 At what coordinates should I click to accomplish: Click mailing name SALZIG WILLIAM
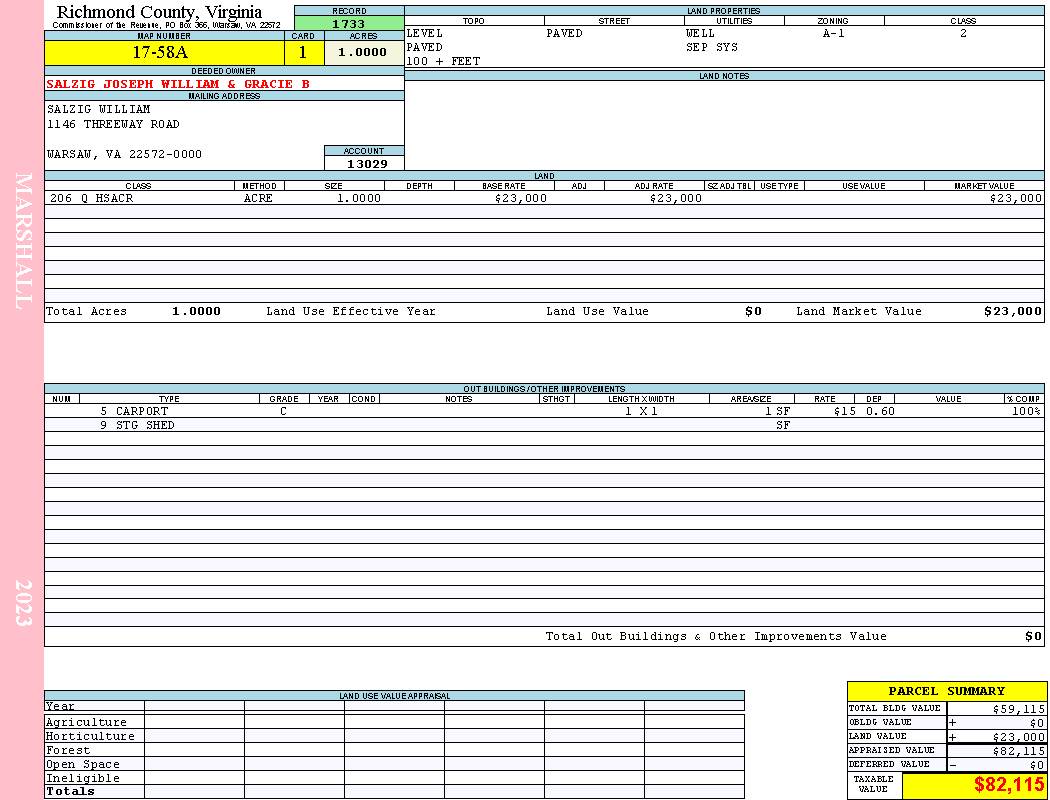[98, 109]
